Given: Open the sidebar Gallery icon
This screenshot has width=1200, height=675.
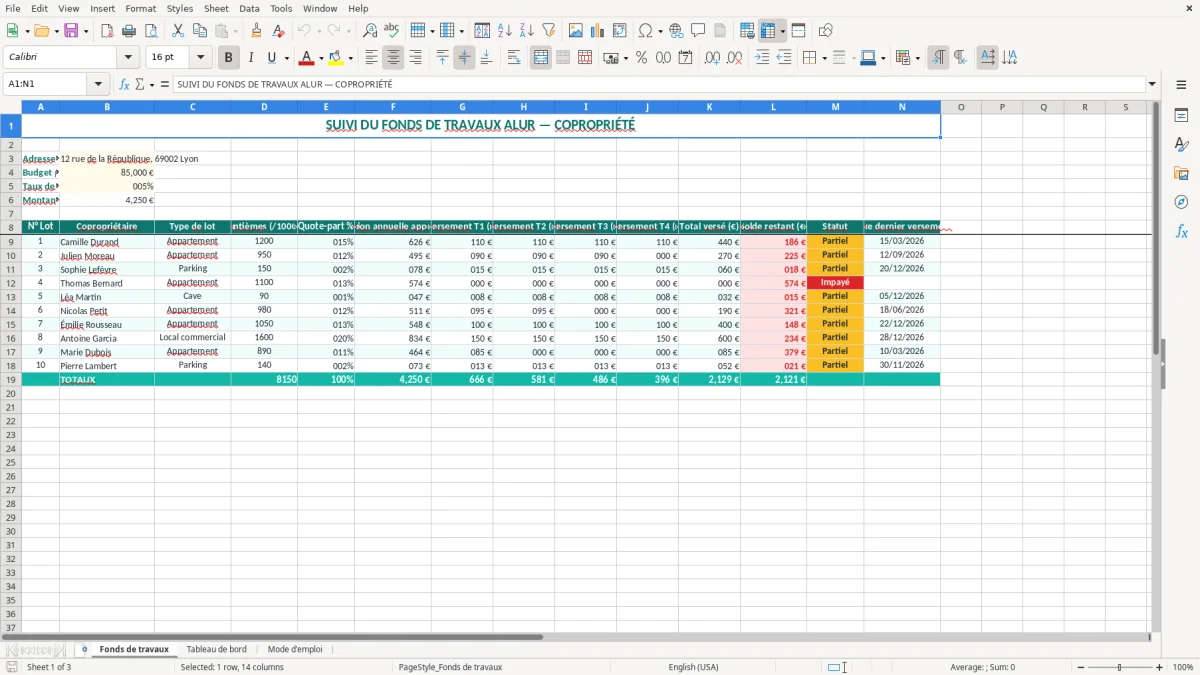Looking at the screenshot, I should (x=1181, y=173).
